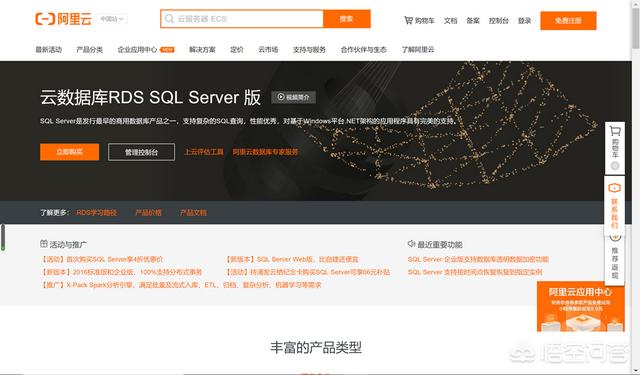Viewport: 640px width, 375px height.
Task: Open the 购物车 cart link in header
Action: pos(419,20)
